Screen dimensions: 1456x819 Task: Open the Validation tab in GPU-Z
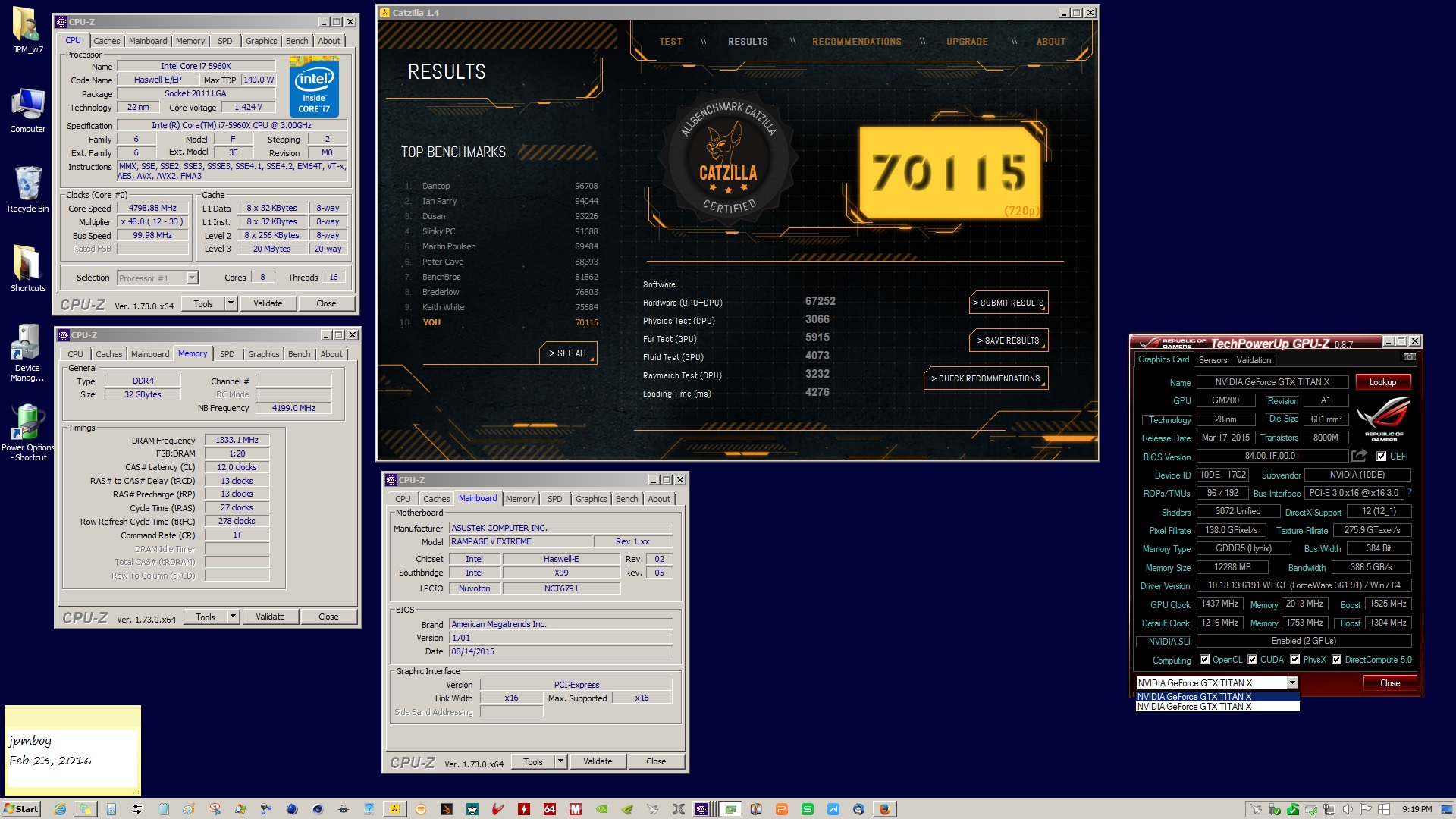1254,360
